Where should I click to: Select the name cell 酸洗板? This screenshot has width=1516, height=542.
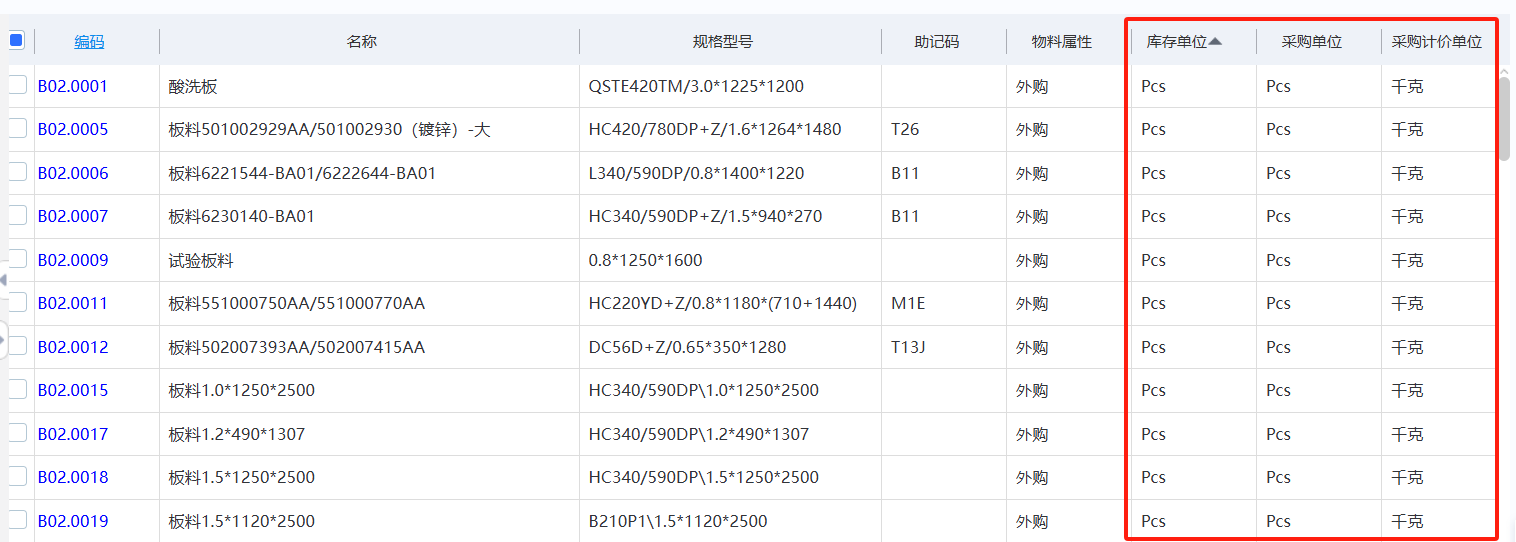(193, 86)
